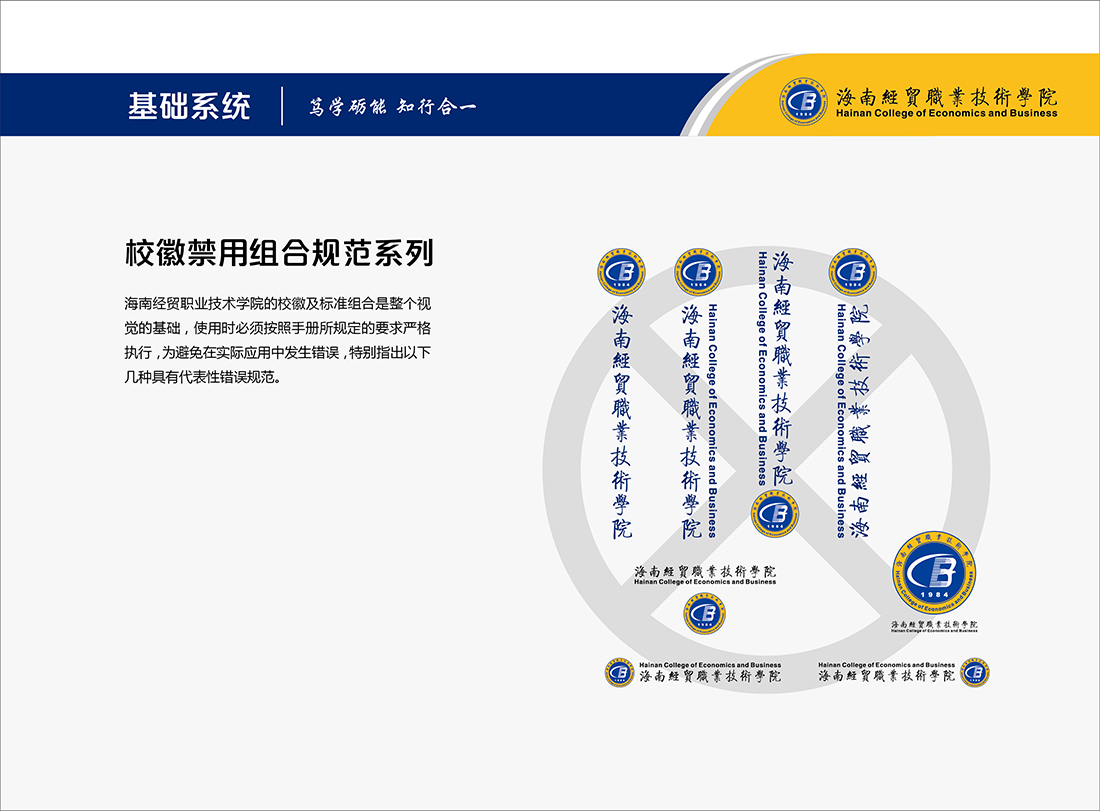Click the college emblem in the yellow header
The image size is (1100, 811).
[804, 103]
